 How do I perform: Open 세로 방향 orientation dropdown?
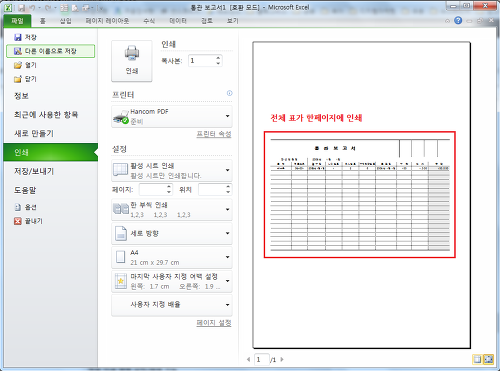[x=172, y=233]
